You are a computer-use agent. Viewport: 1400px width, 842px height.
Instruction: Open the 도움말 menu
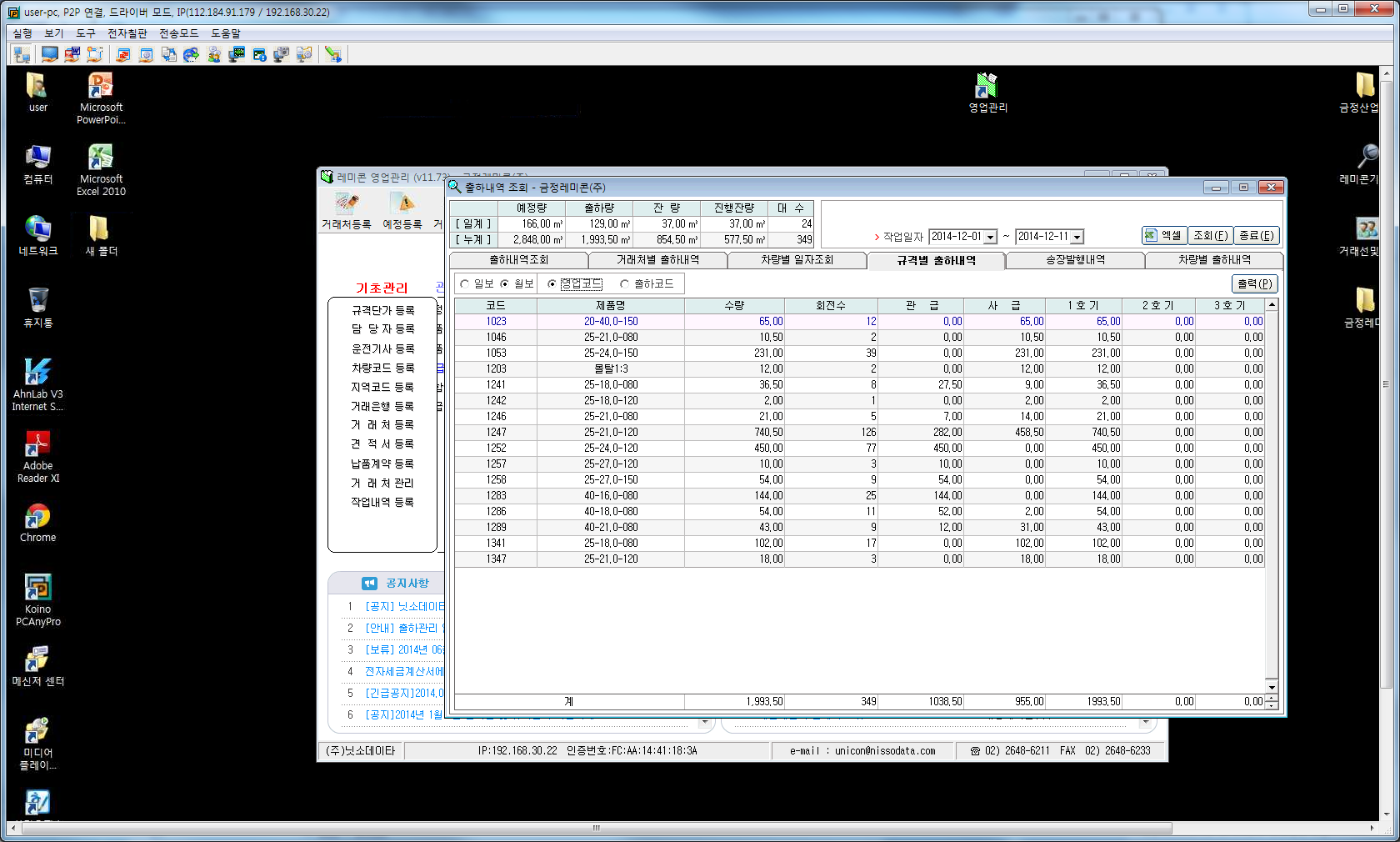(x=226, y=33)
